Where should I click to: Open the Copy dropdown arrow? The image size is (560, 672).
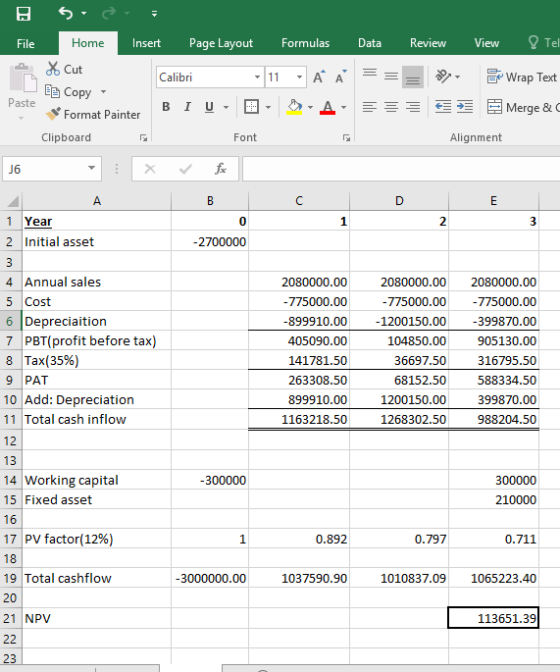(103, 92)
